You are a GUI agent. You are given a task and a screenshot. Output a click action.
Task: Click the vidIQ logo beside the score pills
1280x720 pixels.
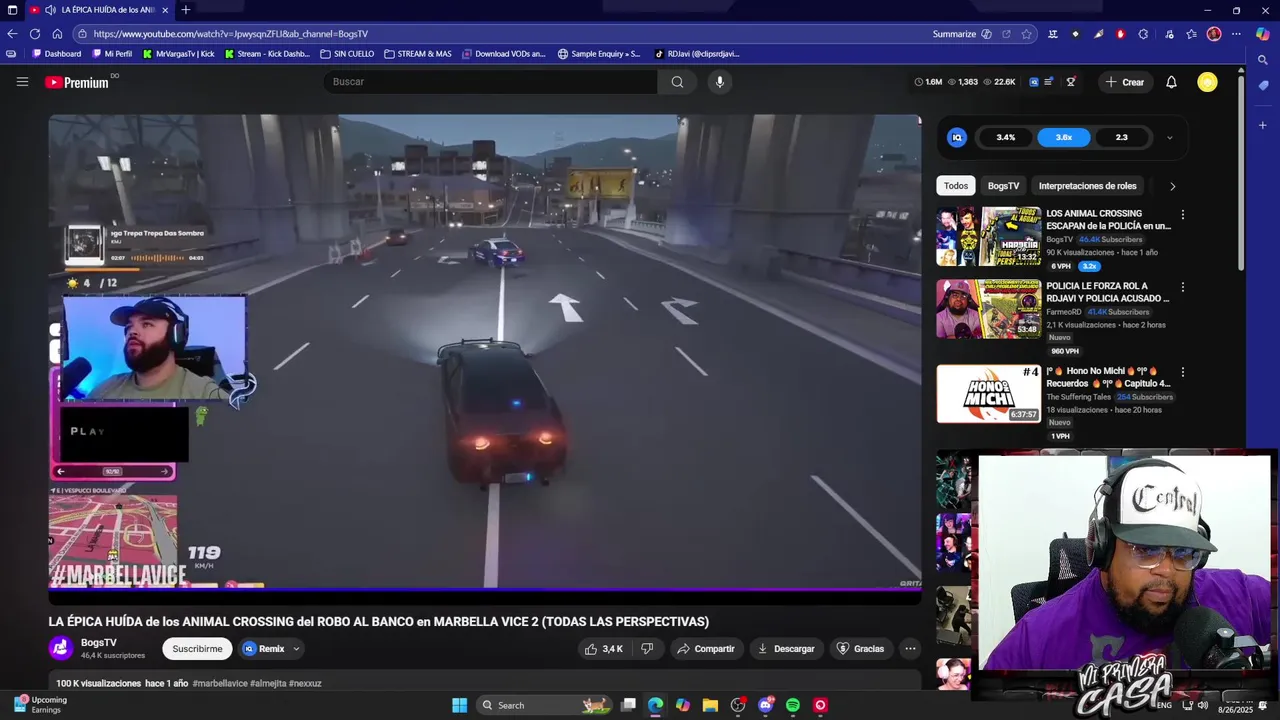pos(957,137)
